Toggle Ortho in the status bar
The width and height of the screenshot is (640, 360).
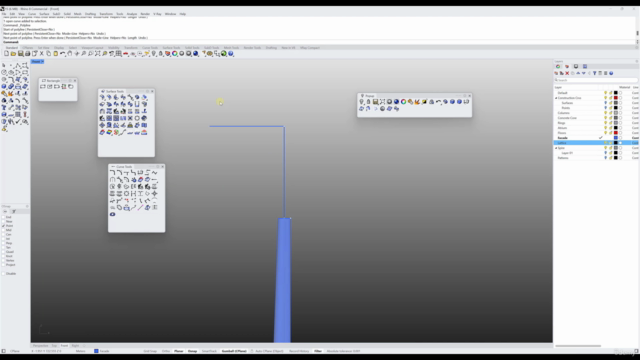pyautogui.click(x=166, y=351)
